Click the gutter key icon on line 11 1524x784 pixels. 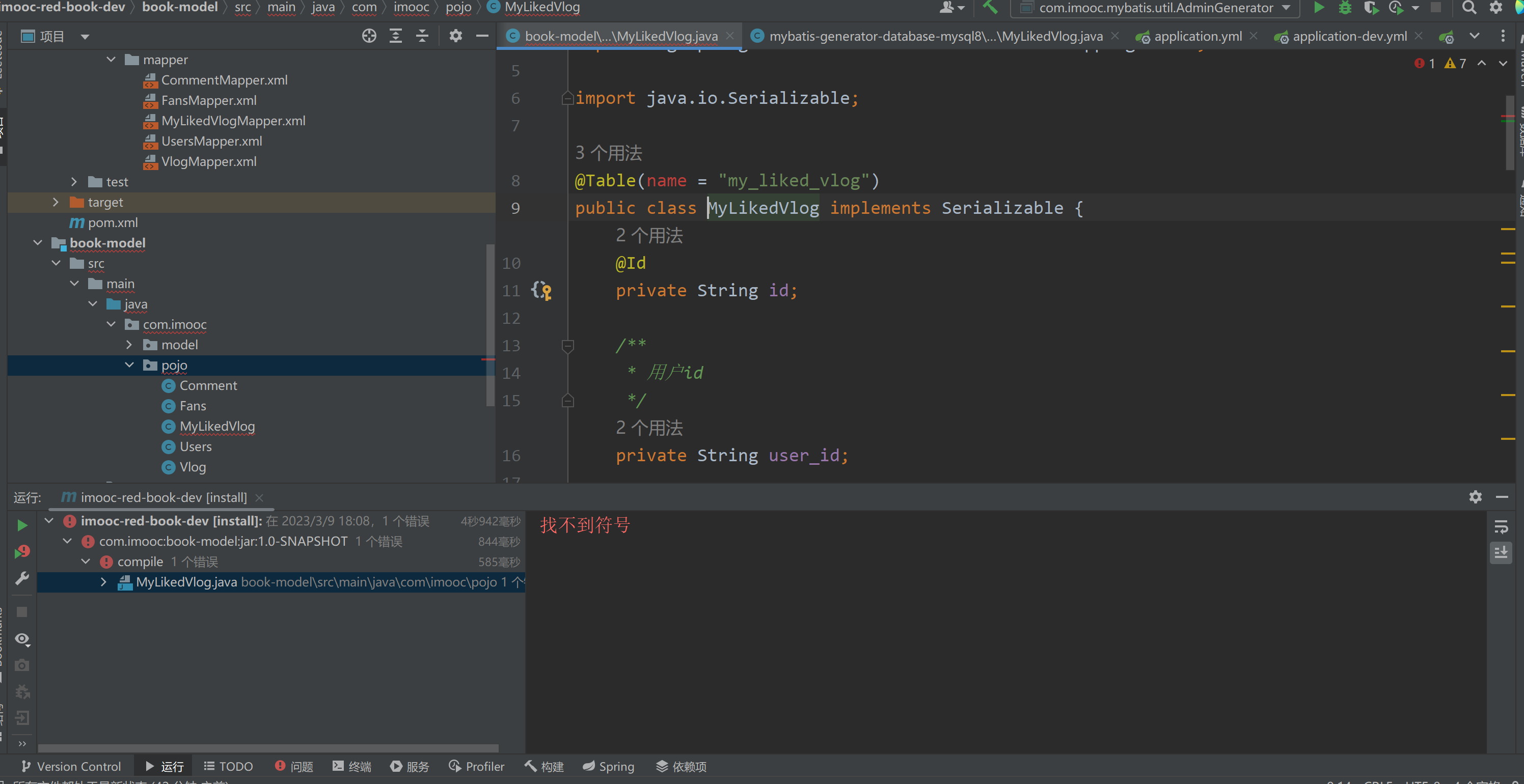click(542, 290)
